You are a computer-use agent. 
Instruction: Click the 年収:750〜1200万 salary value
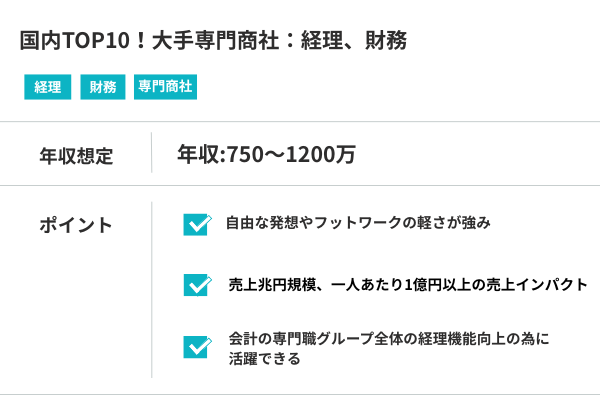266,154
